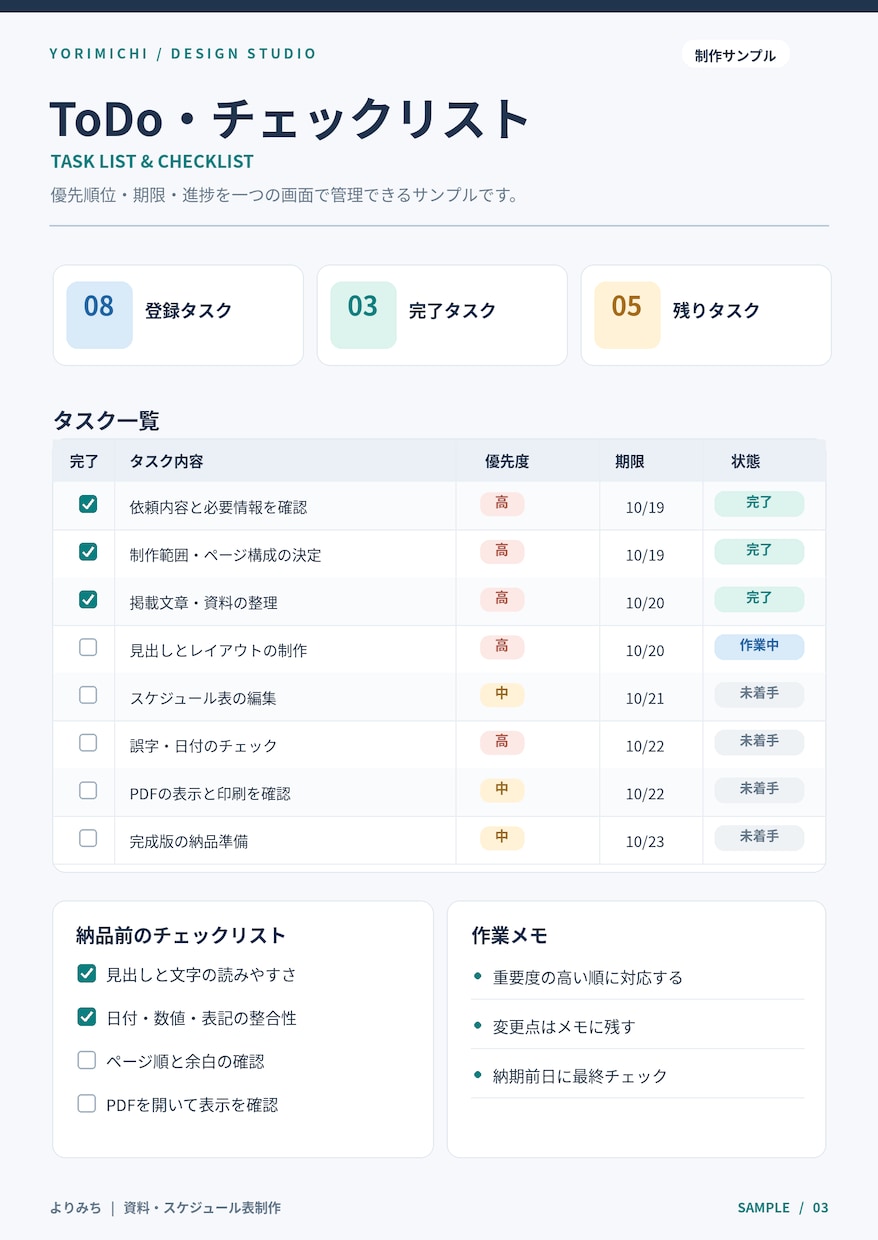Click 未着手 status of PDFの表示と印刷を確認
Image resolution: width=878 pixels, height=1240 pixels.
759,789
